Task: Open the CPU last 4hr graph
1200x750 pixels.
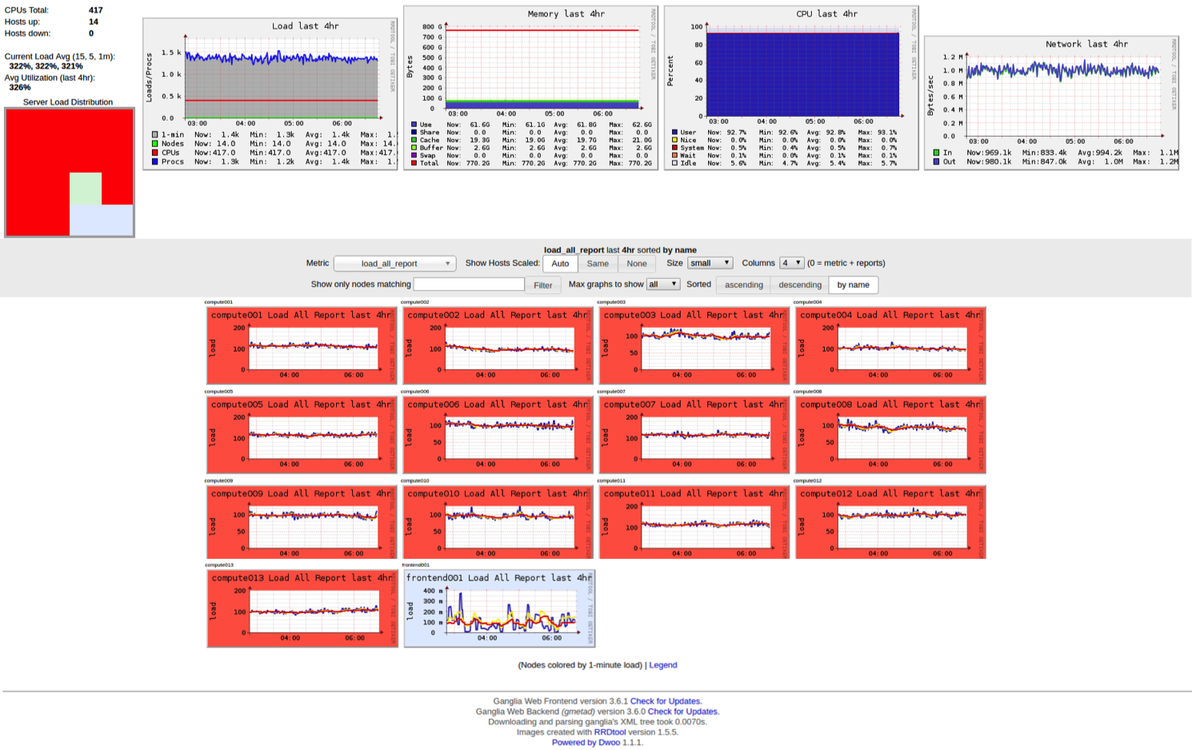Action: pyautogui.click(x=791, y=87)
